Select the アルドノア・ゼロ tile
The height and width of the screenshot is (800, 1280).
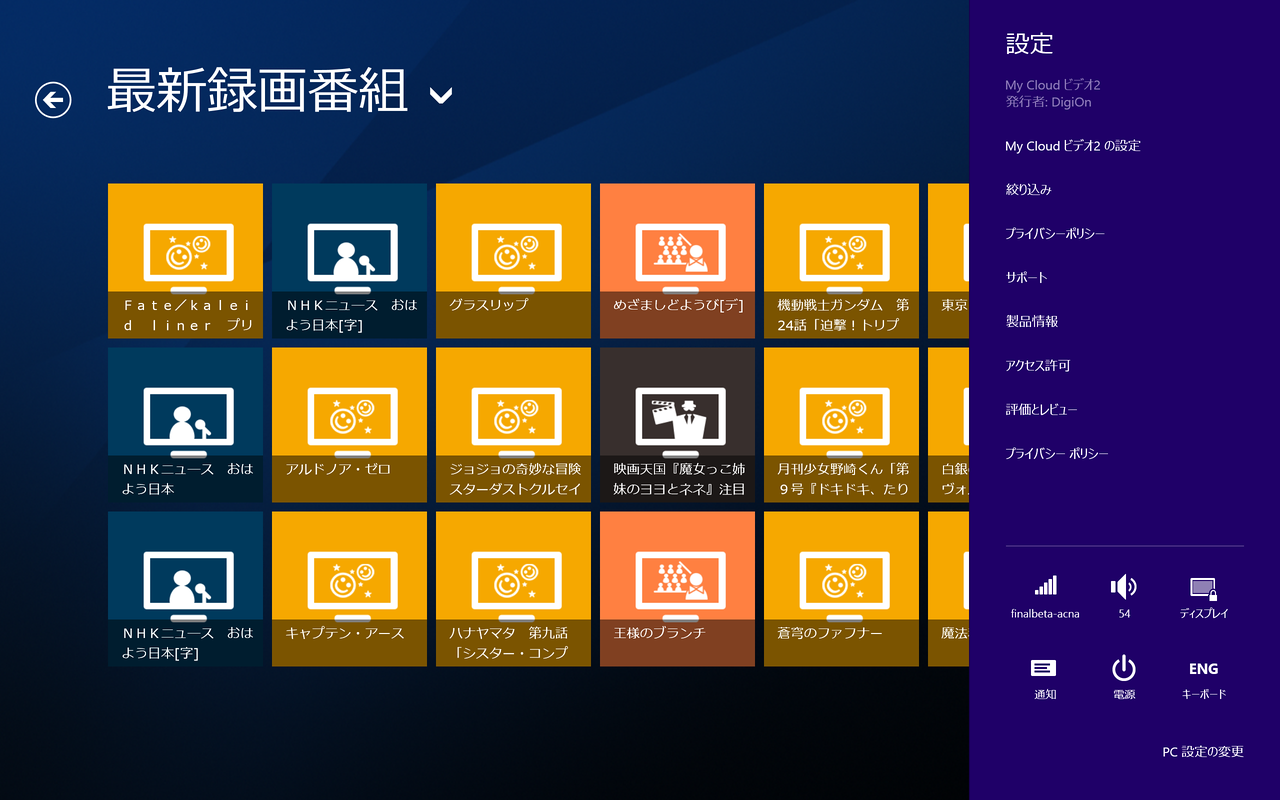click(349, 424)
